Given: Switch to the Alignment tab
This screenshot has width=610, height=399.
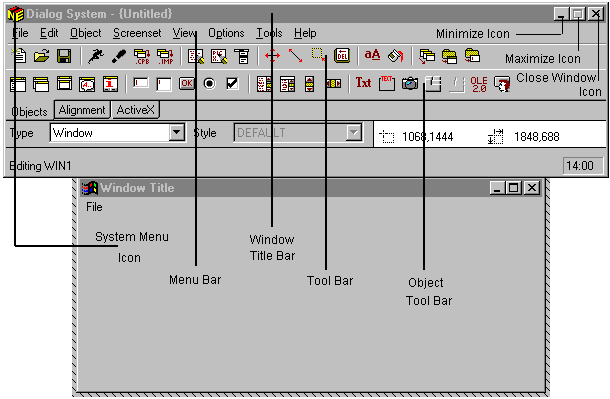Looking at the screenshot, I should 82,110.
